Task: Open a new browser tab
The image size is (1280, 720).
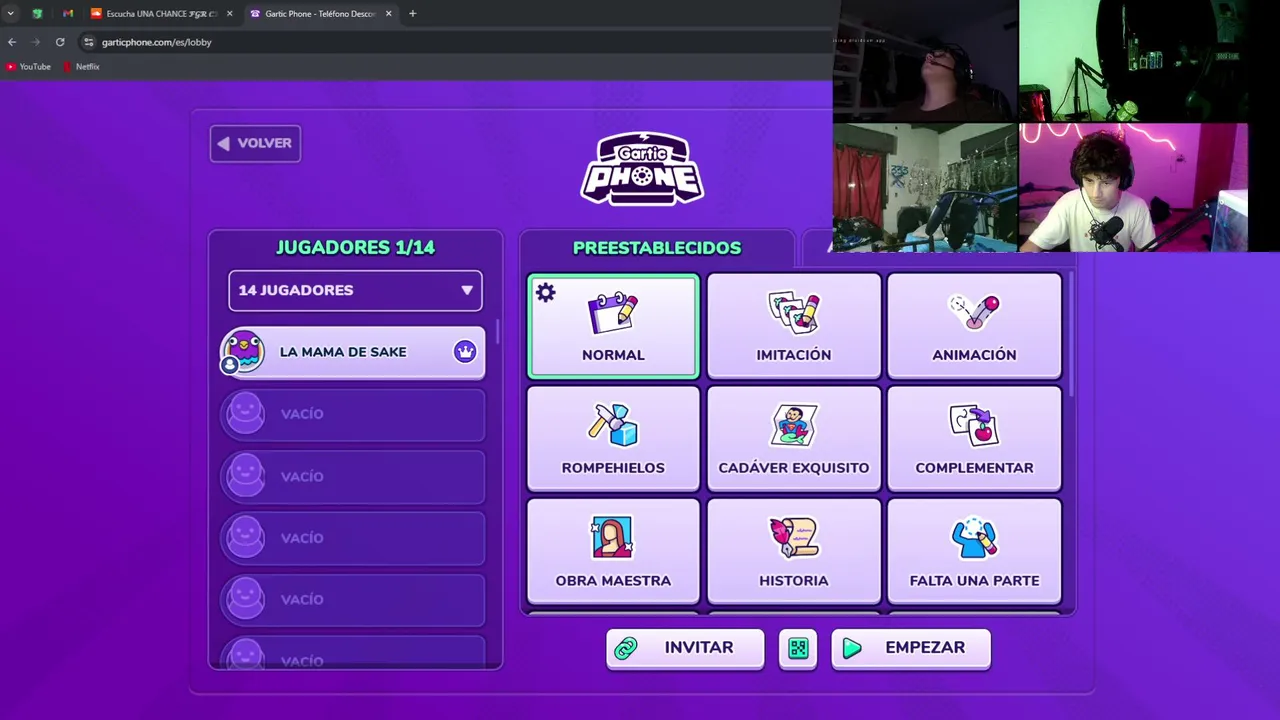Action: click(x=412, y=13)
